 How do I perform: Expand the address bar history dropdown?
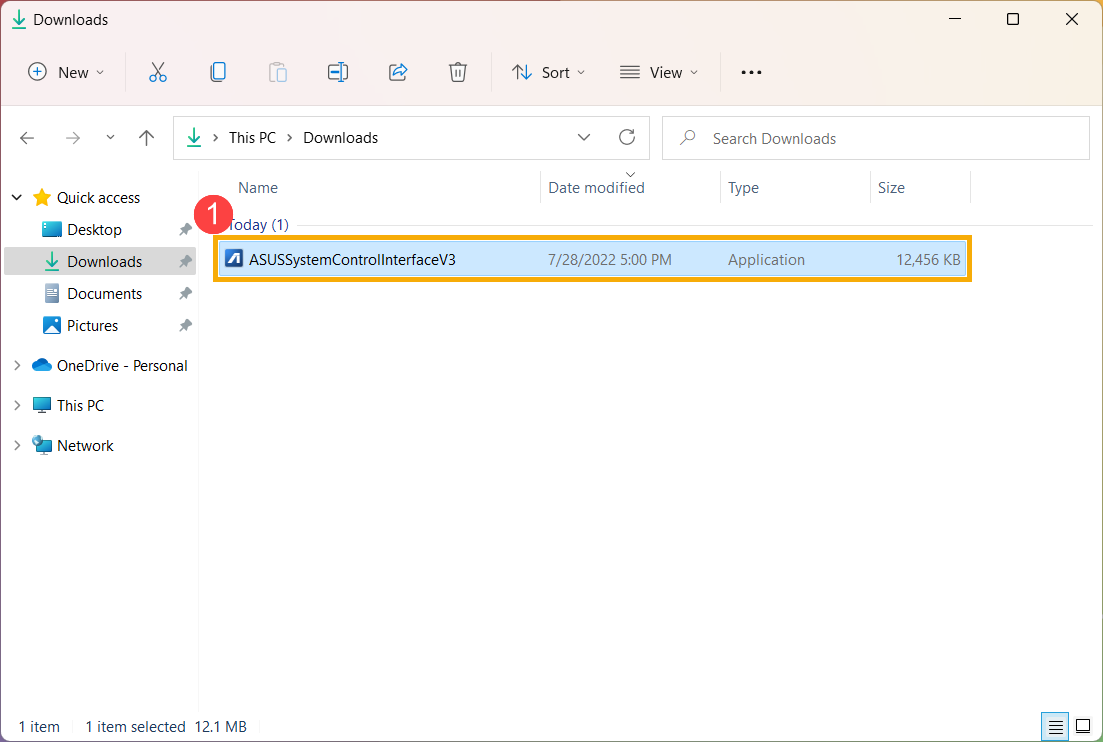(x=584, y=137)
